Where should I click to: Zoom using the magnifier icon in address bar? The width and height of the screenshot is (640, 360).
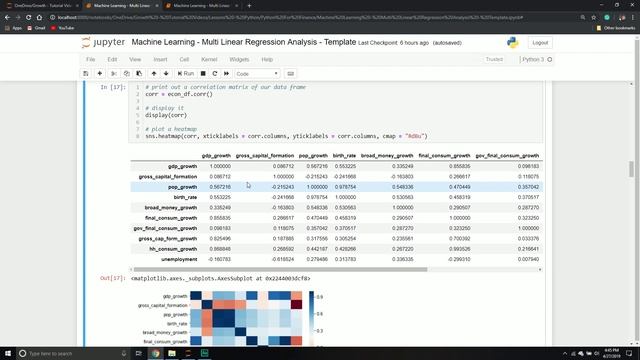click(583, 18)
